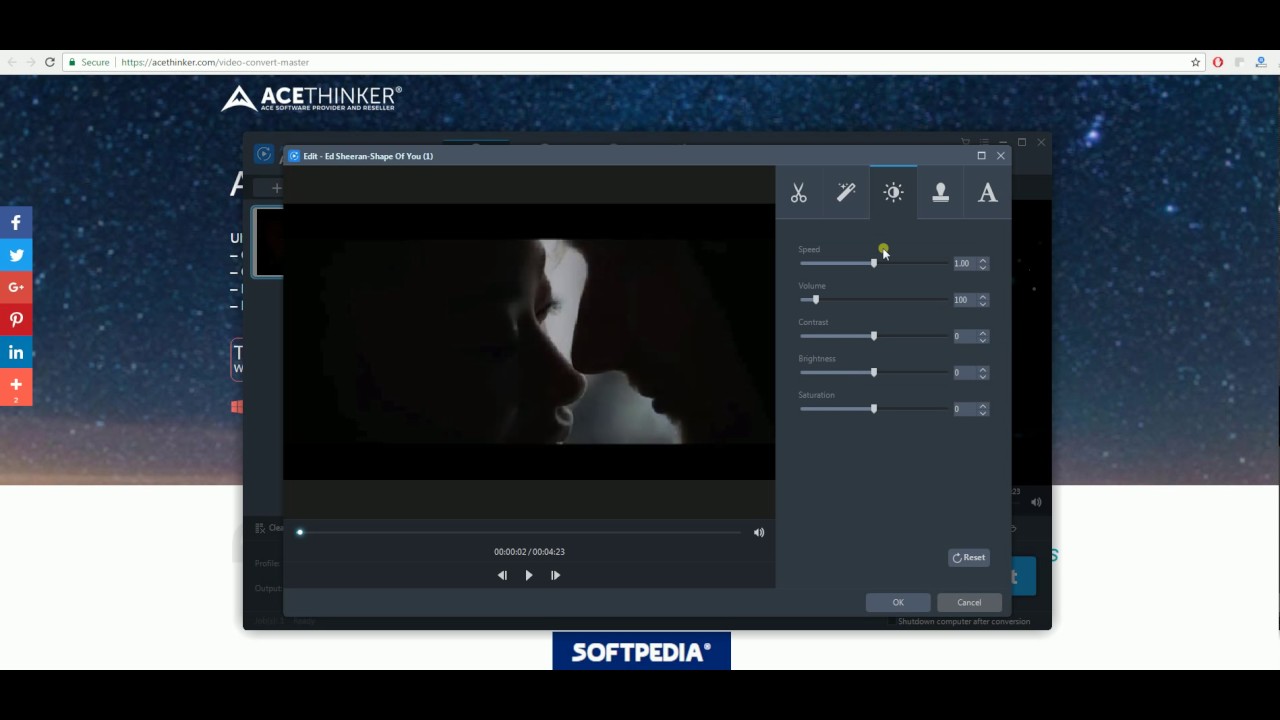
Task: Open more share options plus button
Action: point(16,386)
